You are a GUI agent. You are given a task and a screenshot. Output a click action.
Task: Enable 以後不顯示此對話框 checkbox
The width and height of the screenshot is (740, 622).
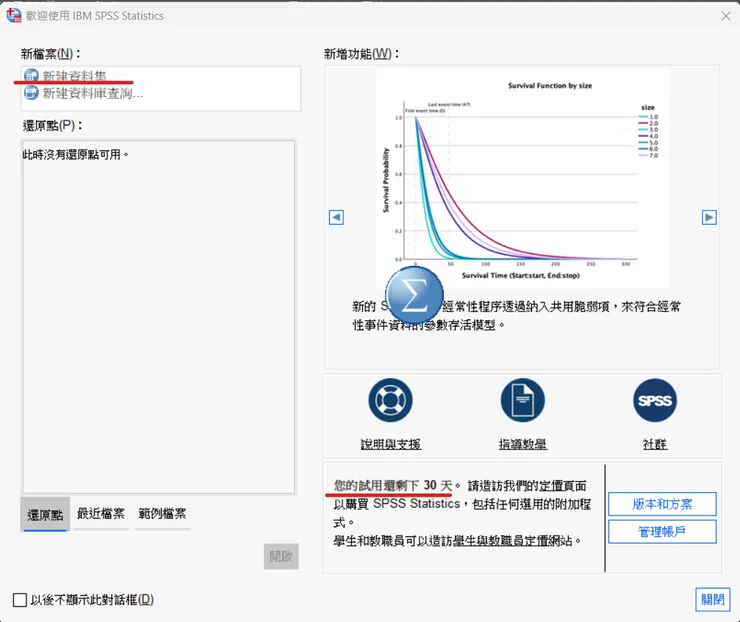coord(20,600)
